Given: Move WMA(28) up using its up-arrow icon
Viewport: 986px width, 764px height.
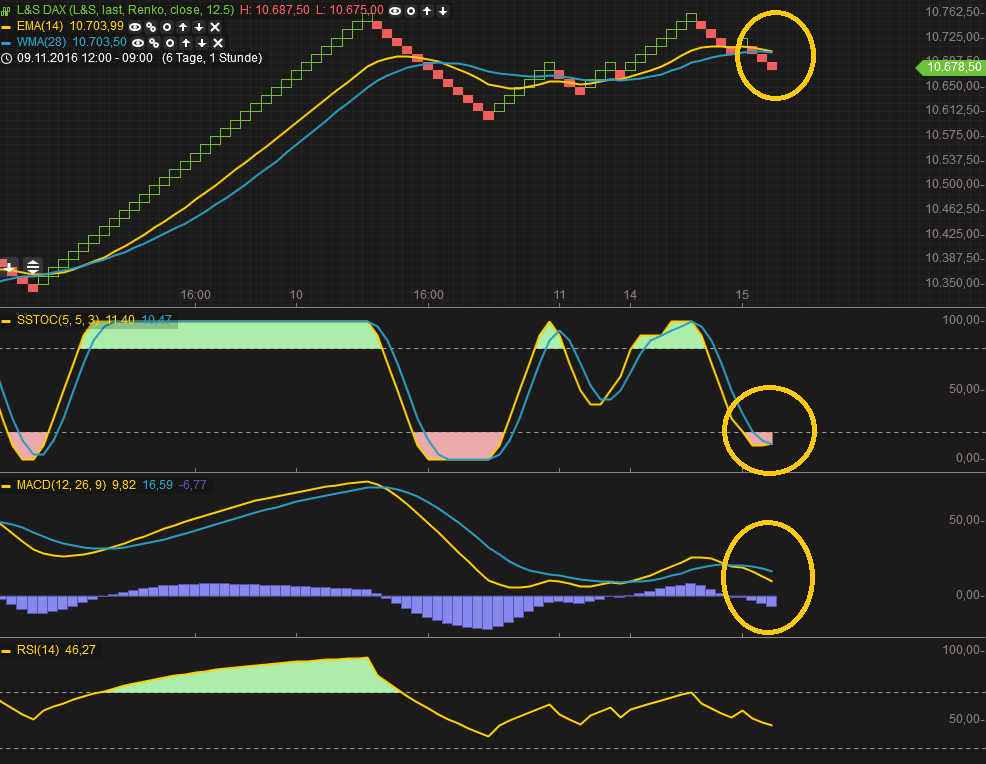Looking at the screenshot, I should 186,43.
